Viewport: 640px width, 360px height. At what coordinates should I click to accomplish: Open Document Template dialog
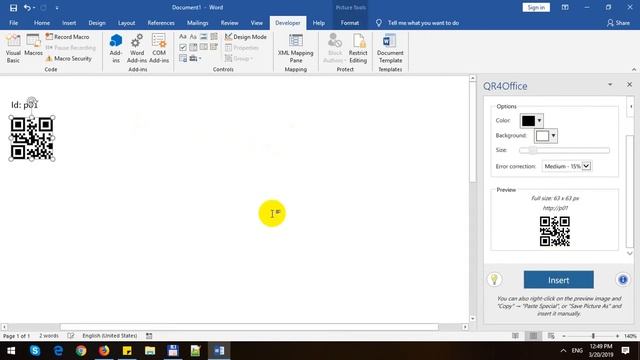click(x=390, y=48)
